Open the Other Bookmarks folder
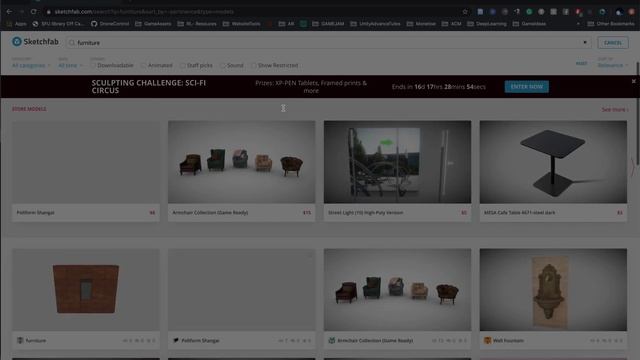The width and height of the screenshot is (640, 360). 611,24
